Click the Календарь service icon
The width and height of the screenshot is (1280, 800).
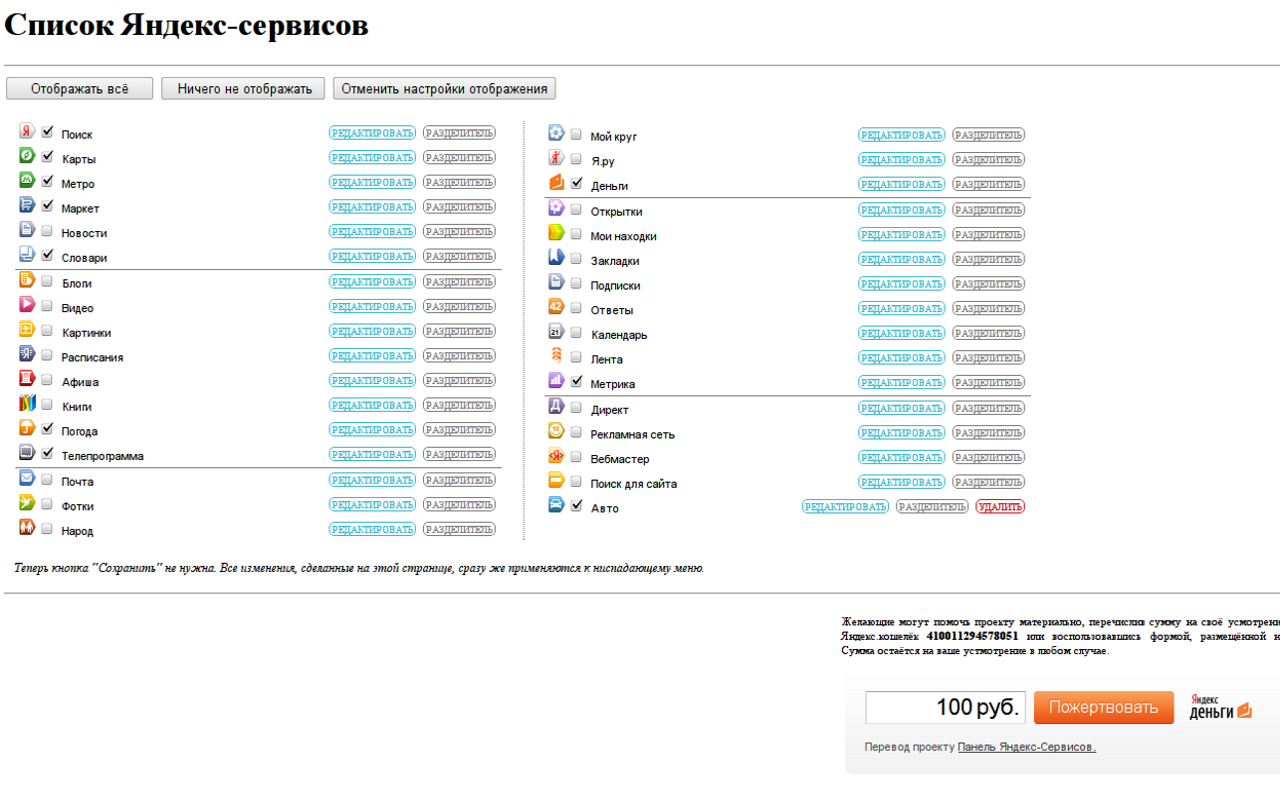556,331
